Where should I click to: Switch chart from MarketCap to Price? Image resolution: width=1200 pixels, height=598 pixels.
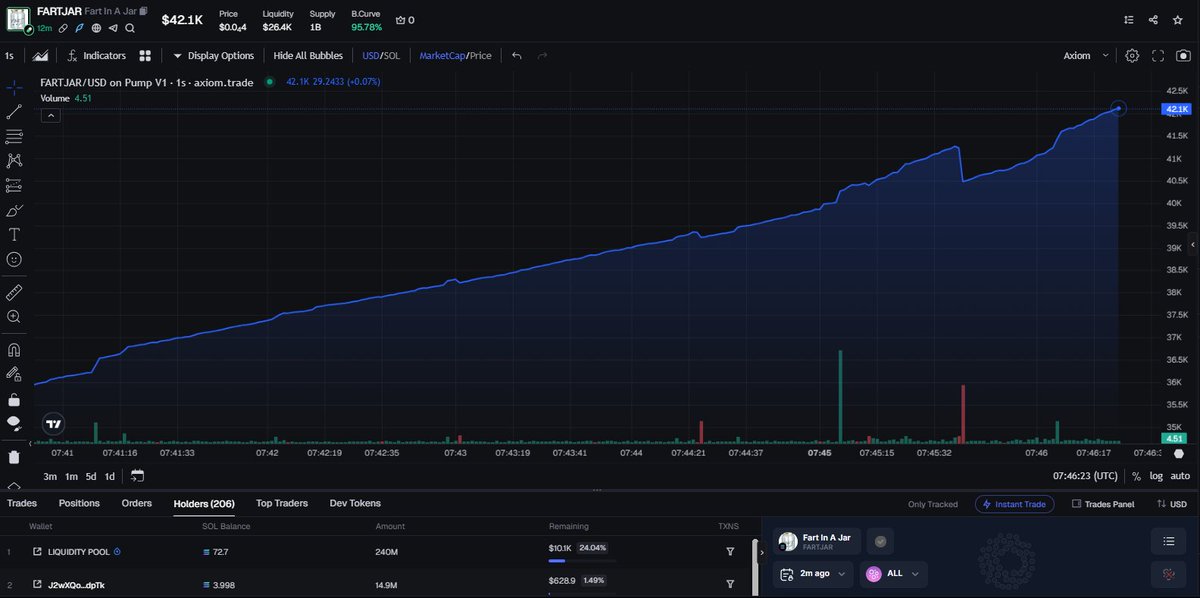click(x=481, y=56)
